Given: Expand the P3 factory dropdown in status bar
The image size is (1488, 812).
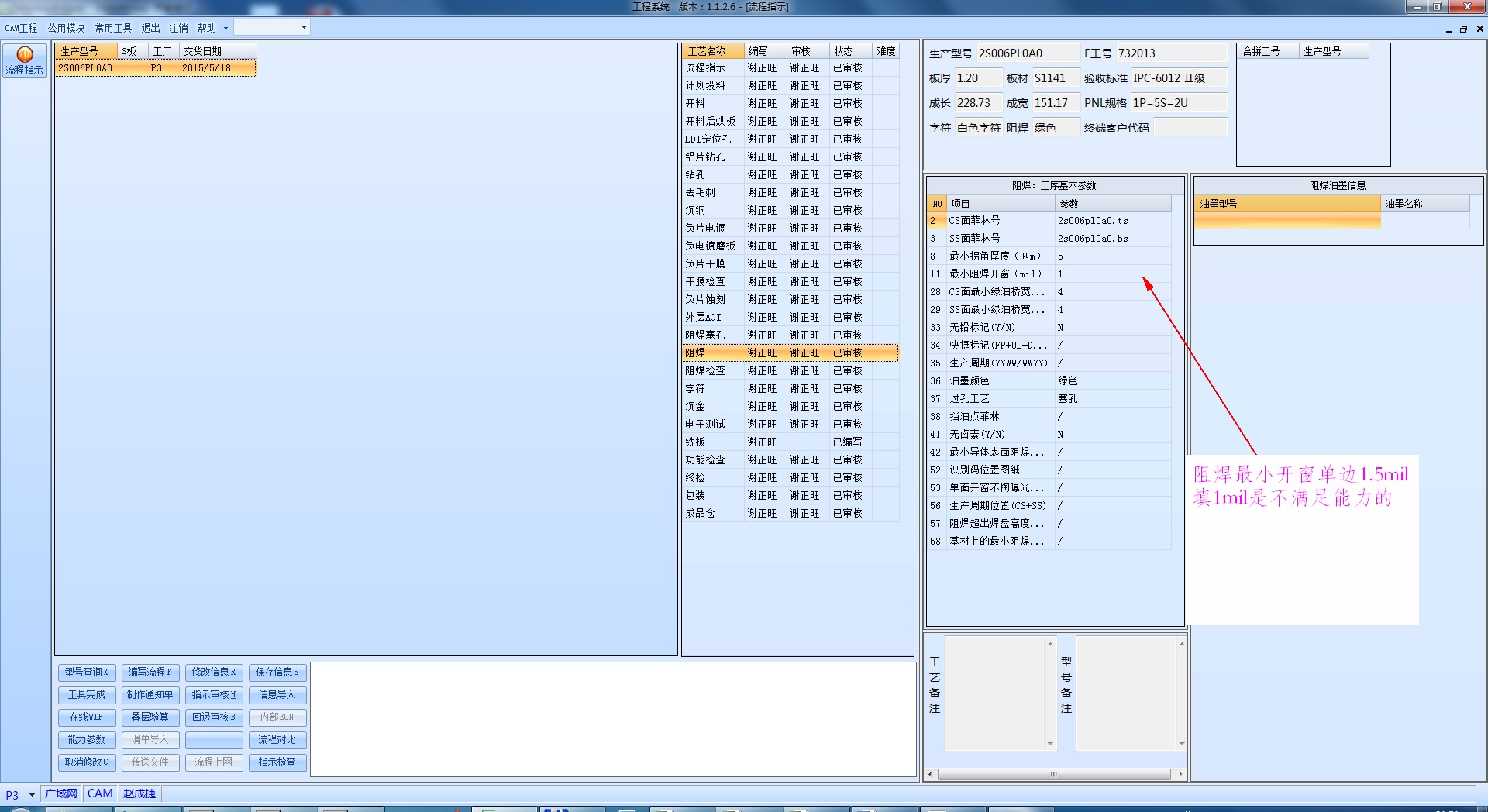Looking at the screenshot, I should click(x=32, y=794).
